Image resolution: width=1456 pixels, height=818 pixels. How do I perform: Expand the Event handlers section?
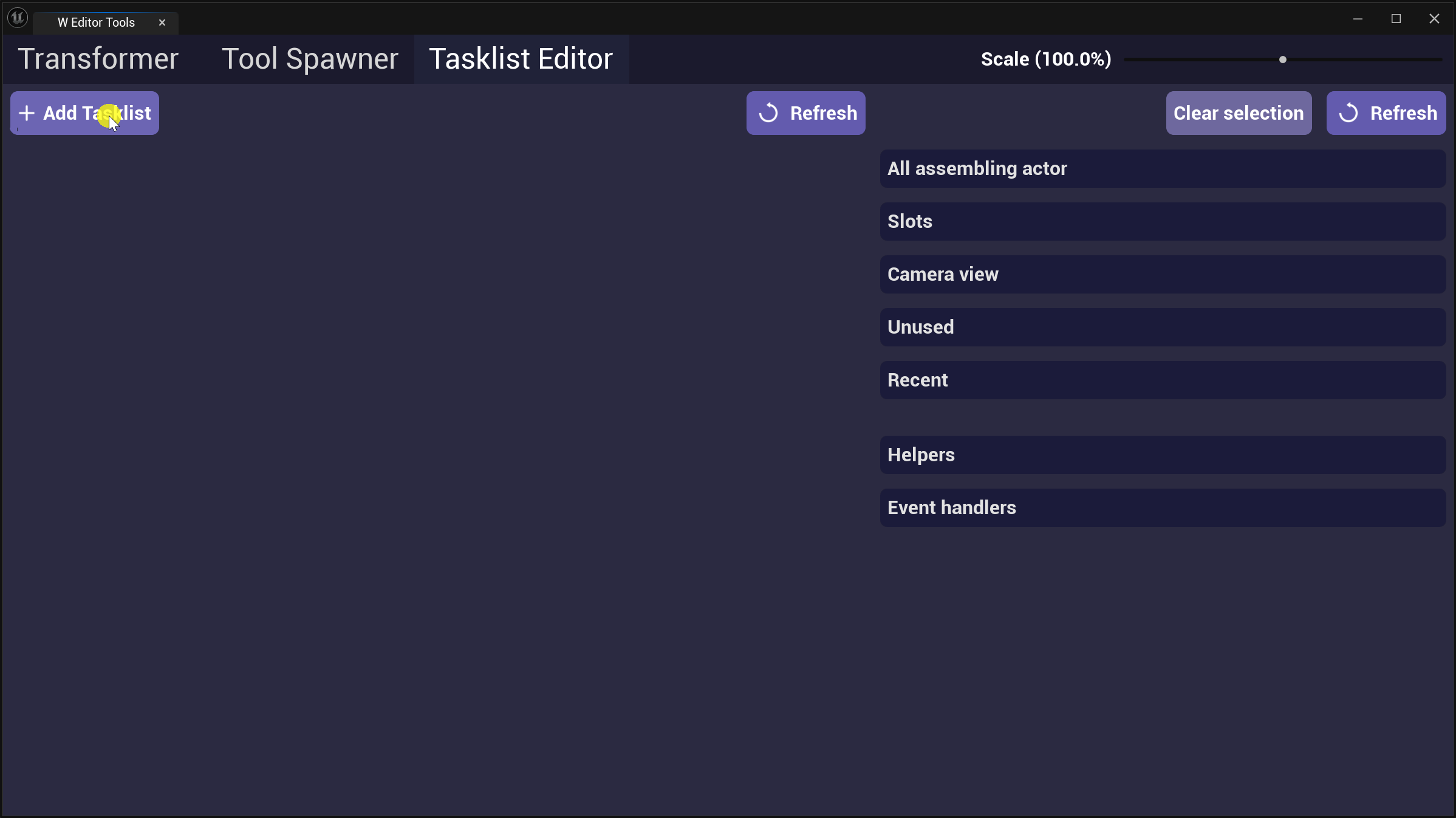coord(1162,507)
